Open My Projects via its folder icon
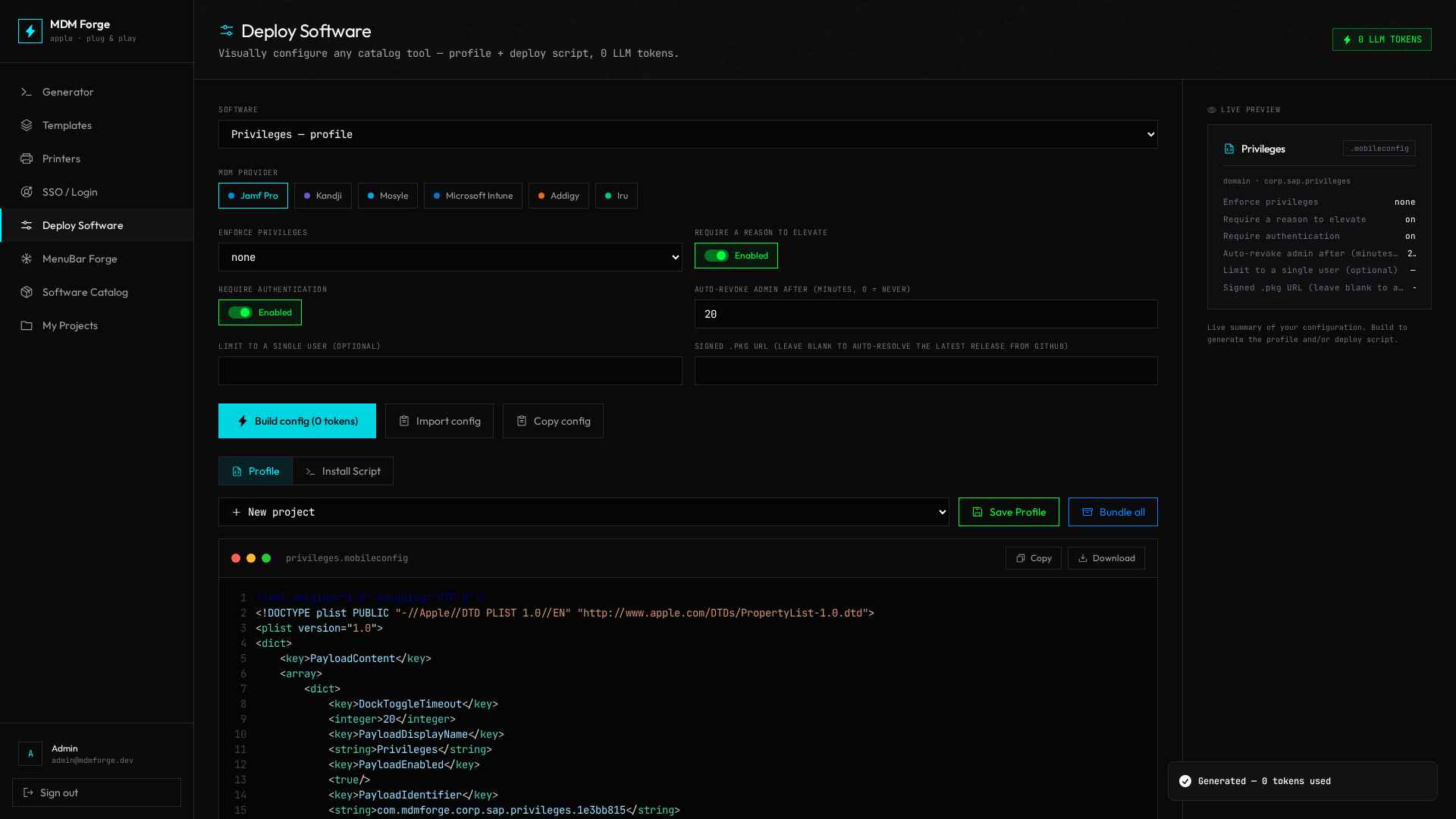The height and width of the screenshot is (819, 1456). point(27,325)
